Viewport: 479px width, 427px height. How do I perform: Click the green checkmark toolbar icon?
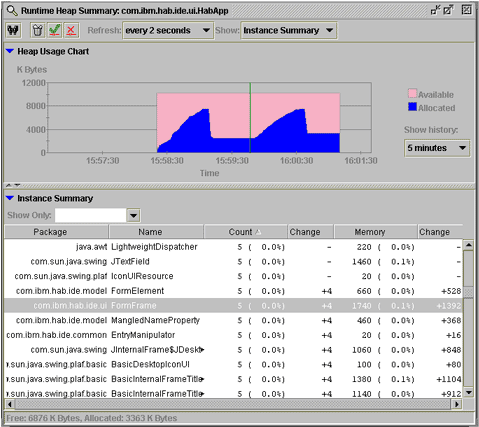click(x=54, y=30)
